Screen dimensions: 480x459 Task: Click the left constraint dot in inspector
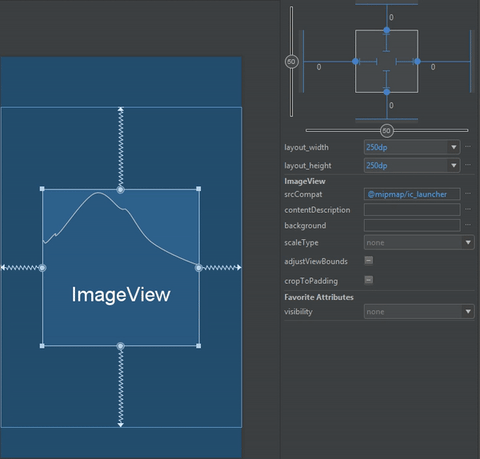pyautogui.click(x=355, y=61)
